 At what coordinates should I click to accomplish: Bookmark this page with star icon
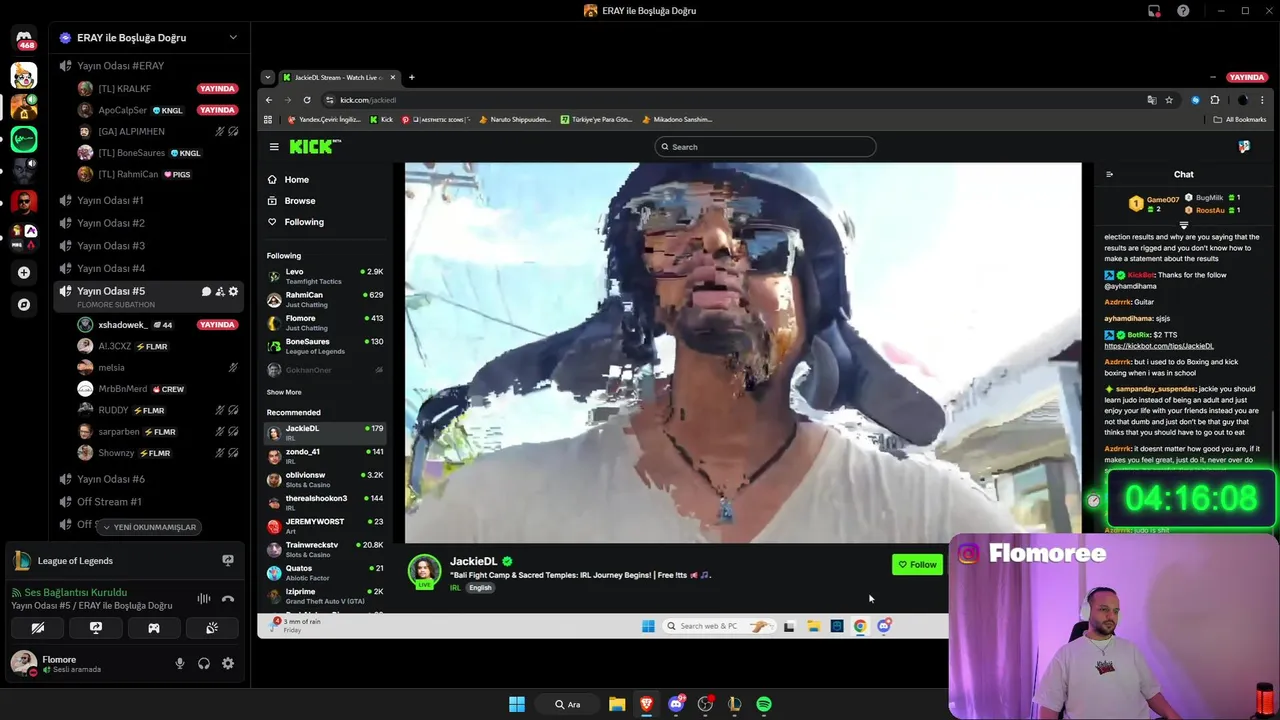(1169, 100)
